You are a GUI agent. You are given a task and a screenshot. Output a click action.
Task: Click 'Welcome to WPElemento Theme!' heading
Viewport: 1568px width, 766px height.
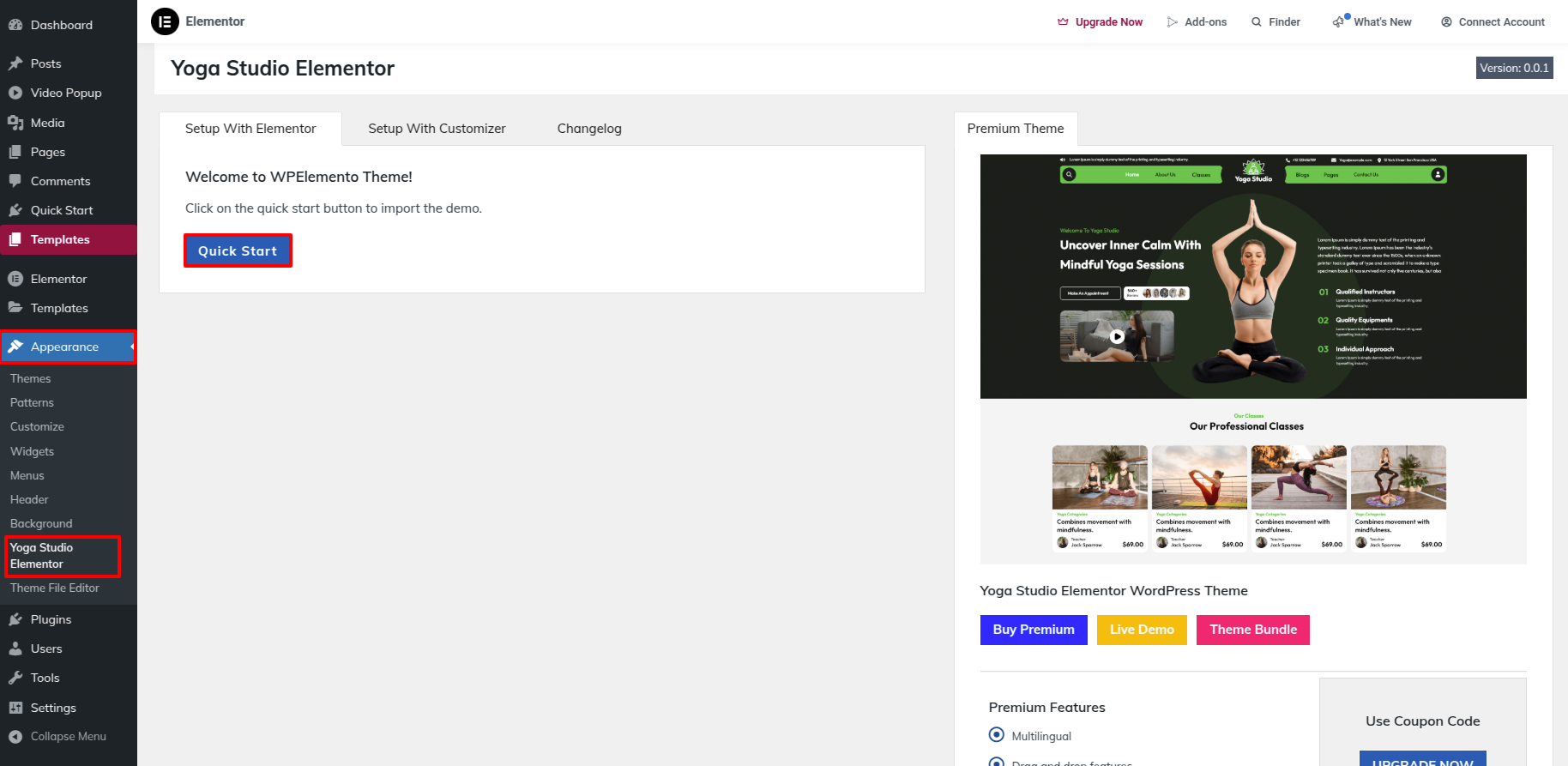(x=299, y=177)
